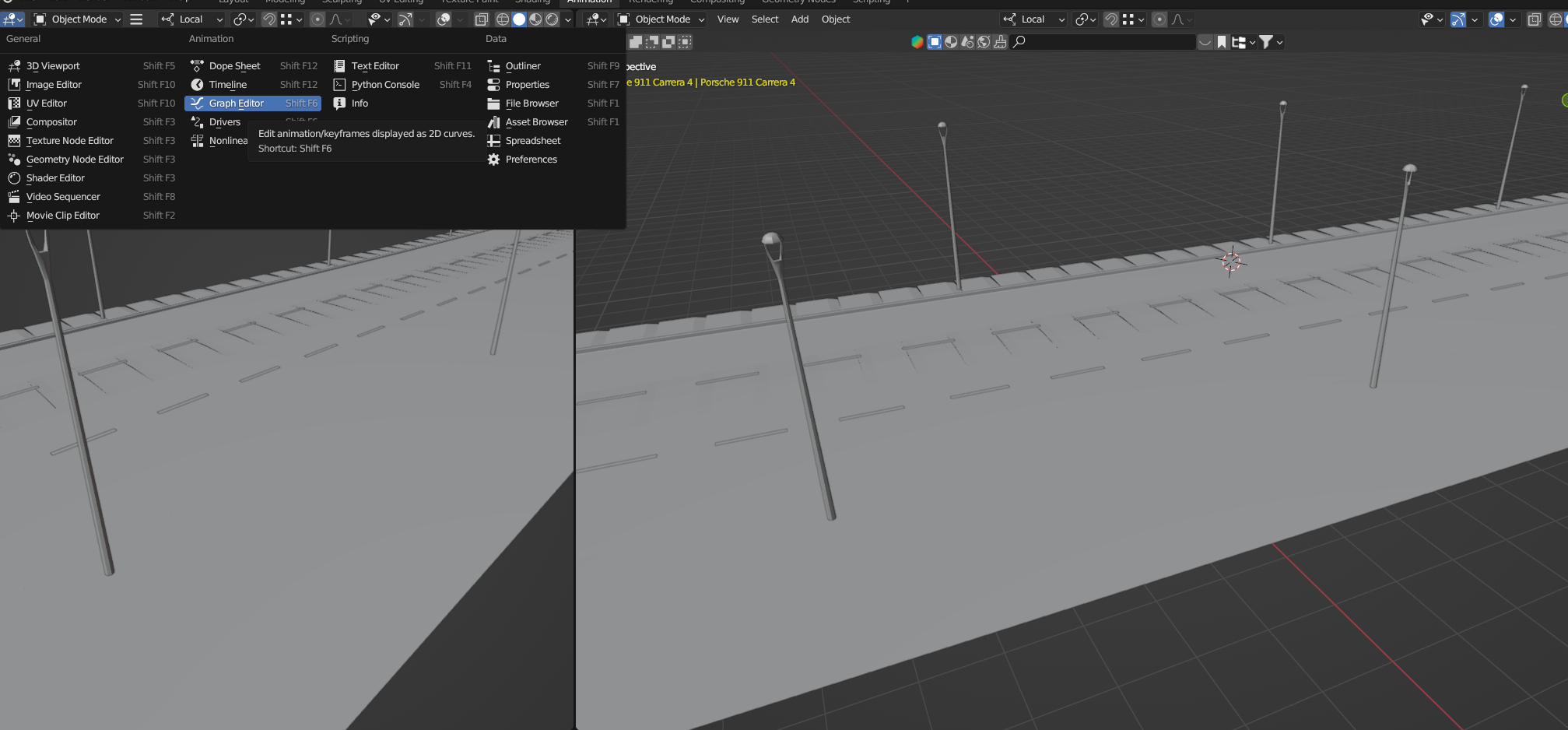Choose rendered shading in left viewport
The width and height of the screenshot is (1568, 730).
(552, 19)
